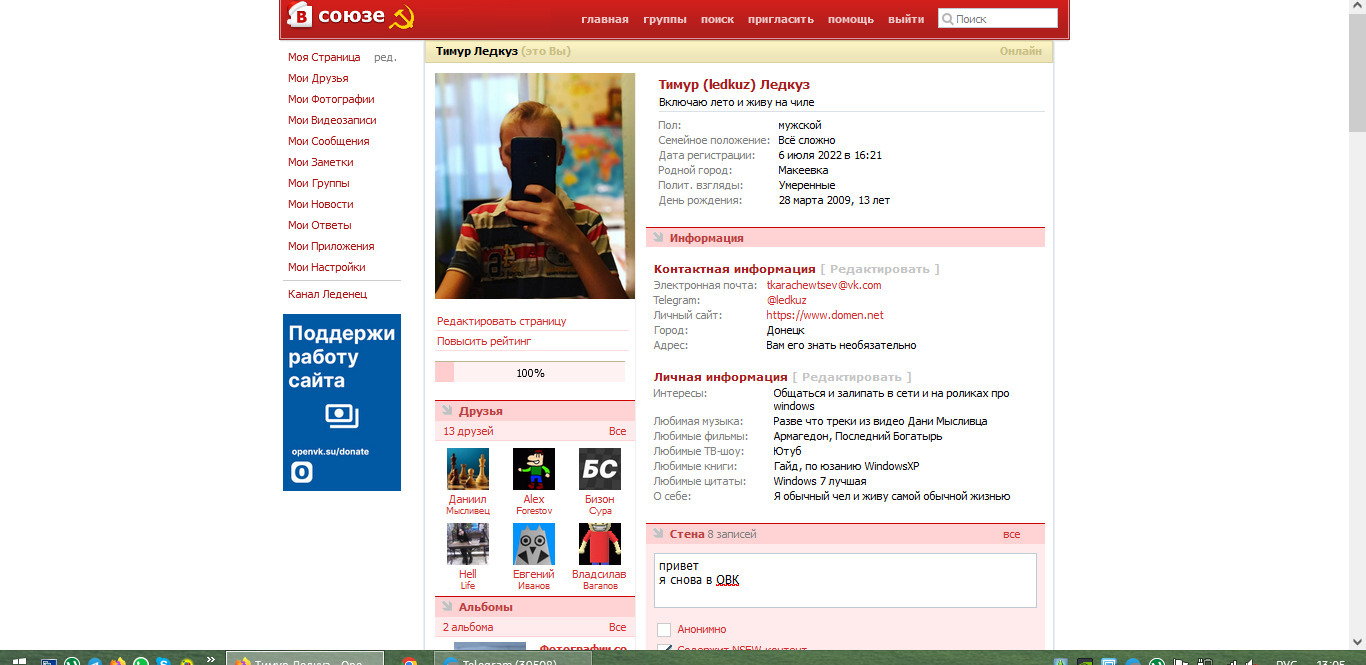This screenshot has width=1366, height=665.
Task: Click the «Поддержи работу сайта» donate banner
Action: tap(342, 402)
